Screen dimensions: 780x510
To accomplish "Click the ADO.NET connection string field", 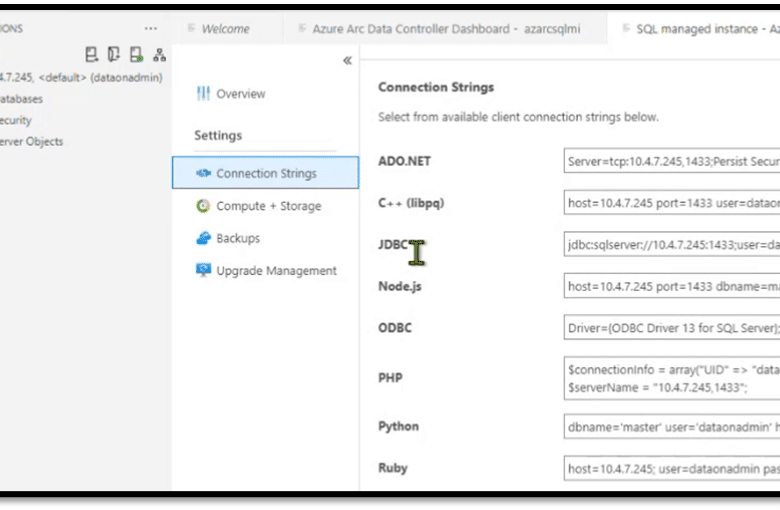I will [x=672, y=161].
